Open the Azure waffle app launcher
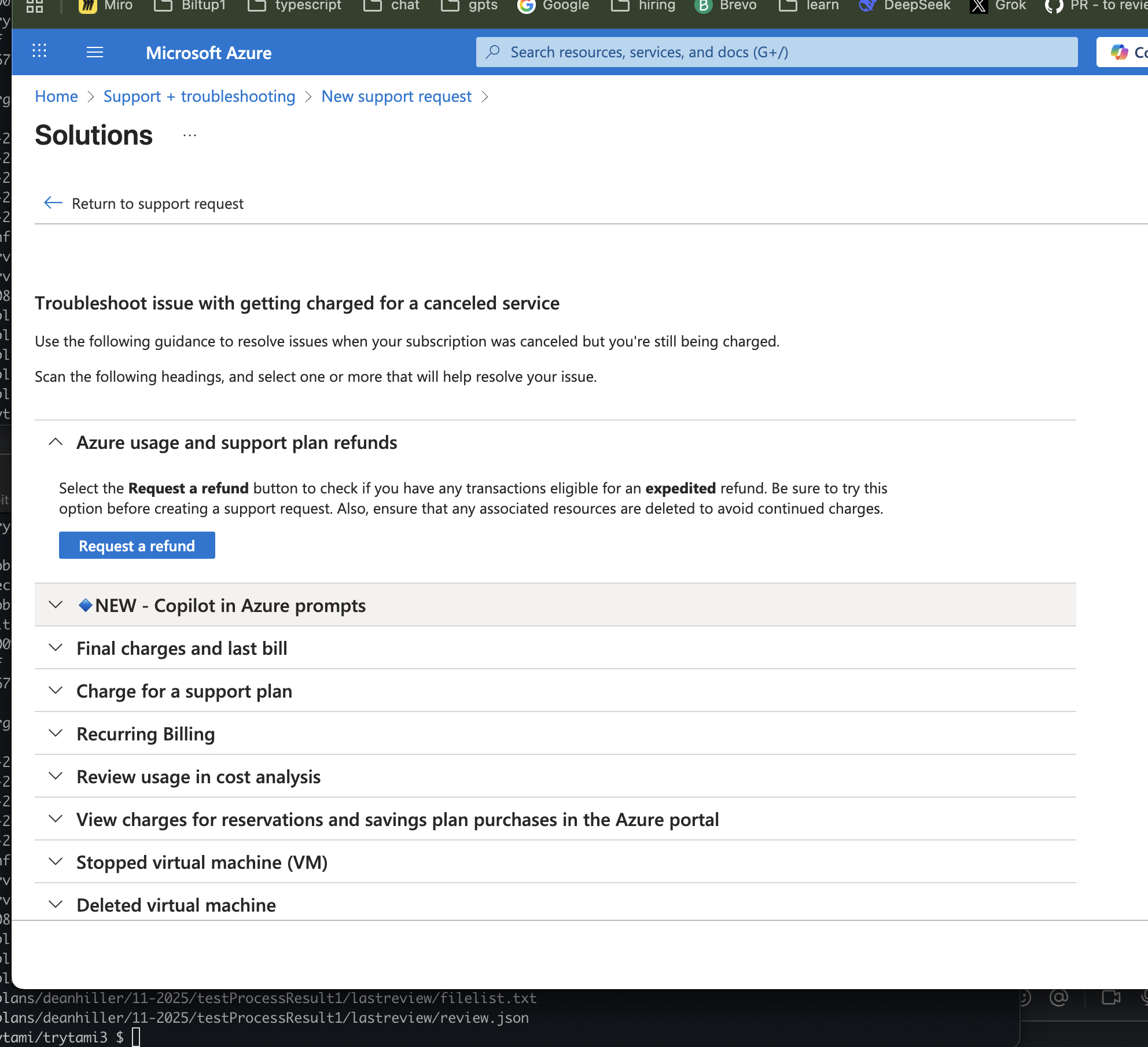 tap(39, 51)
